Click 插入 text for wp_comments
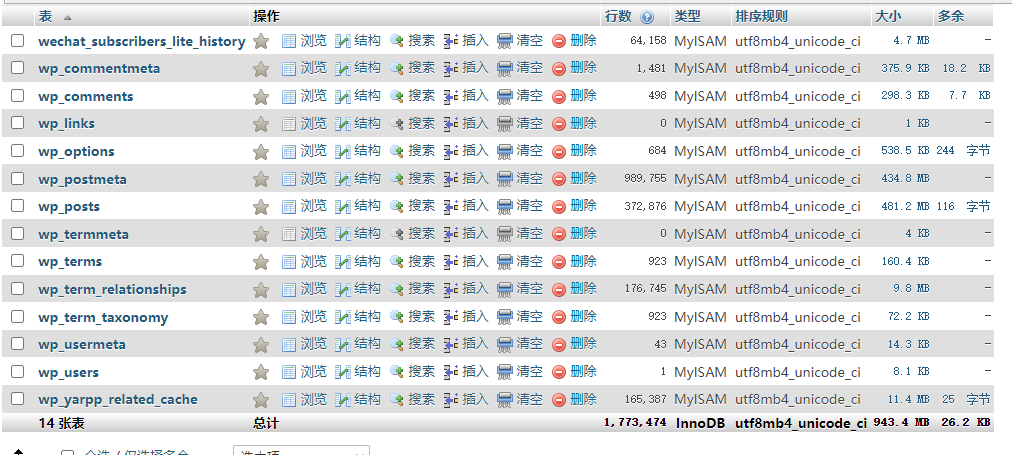 coord(476,96)
